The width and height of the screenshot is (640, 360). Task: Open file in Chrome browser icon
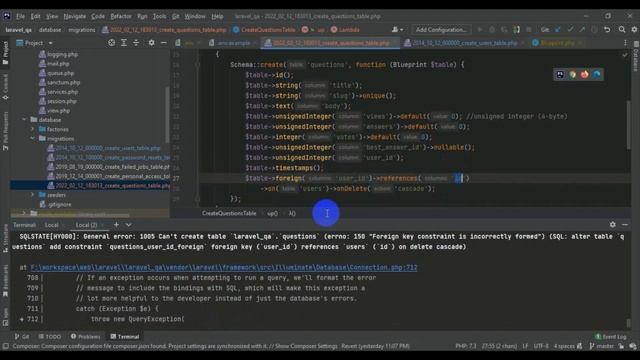click(572, 74)
